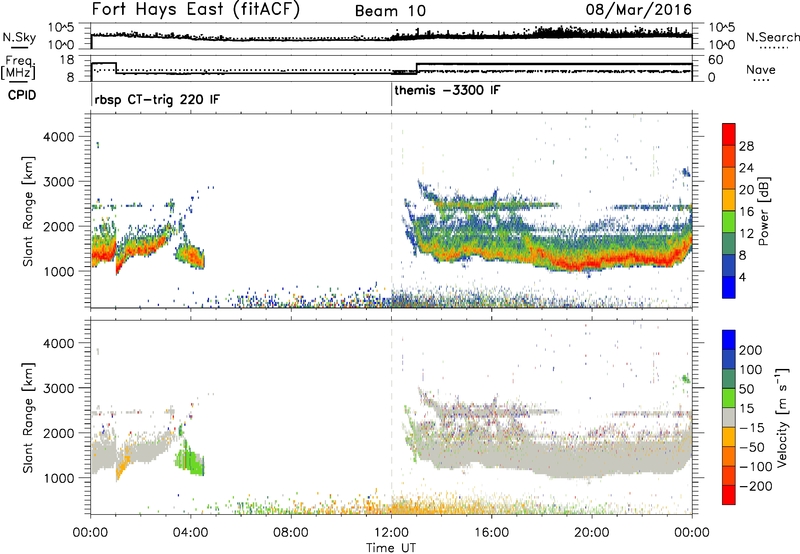Click the '4000' tick on power panel

pos(59,137)
